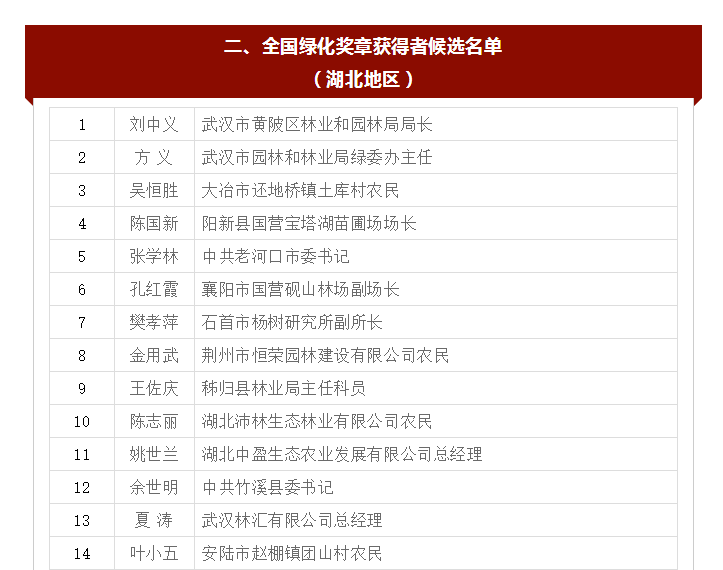Viewport: 723px width, 570px height.
Task: Click the cell 石首市杨树研究所副所长
Action: coord(292,323)
